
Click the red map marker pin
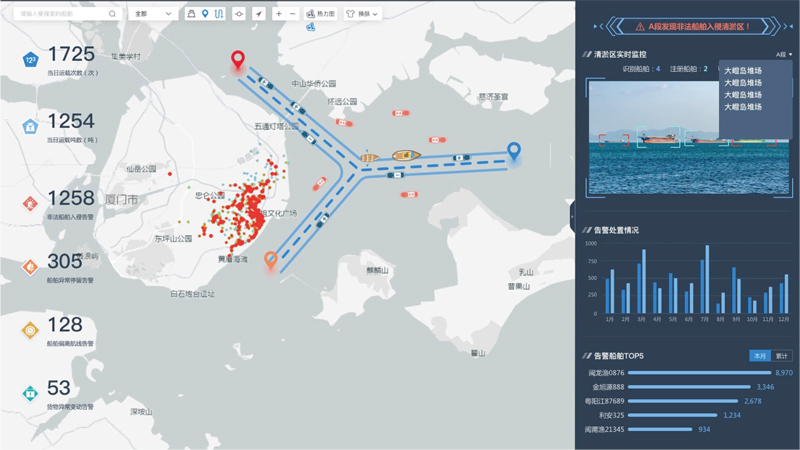coord(238,60)
